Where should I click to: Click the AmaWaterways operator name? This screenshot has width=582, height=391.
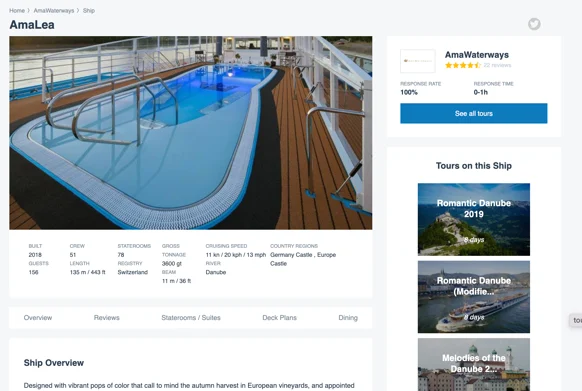477,55
